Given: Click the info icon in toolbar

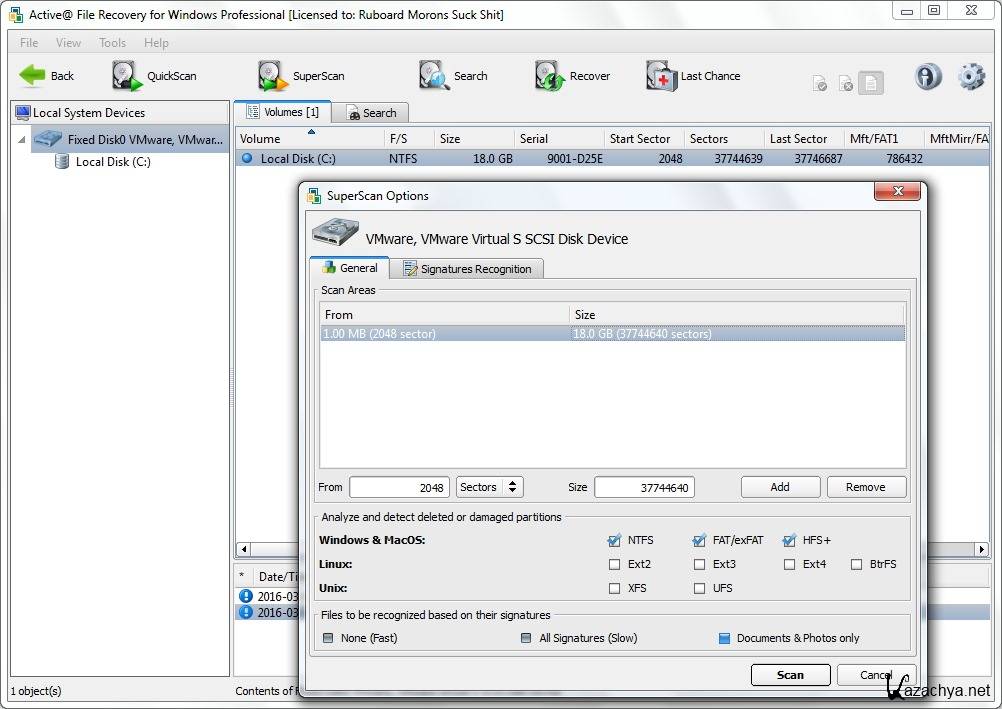Looking at the screenshot, I should (928, 77).
